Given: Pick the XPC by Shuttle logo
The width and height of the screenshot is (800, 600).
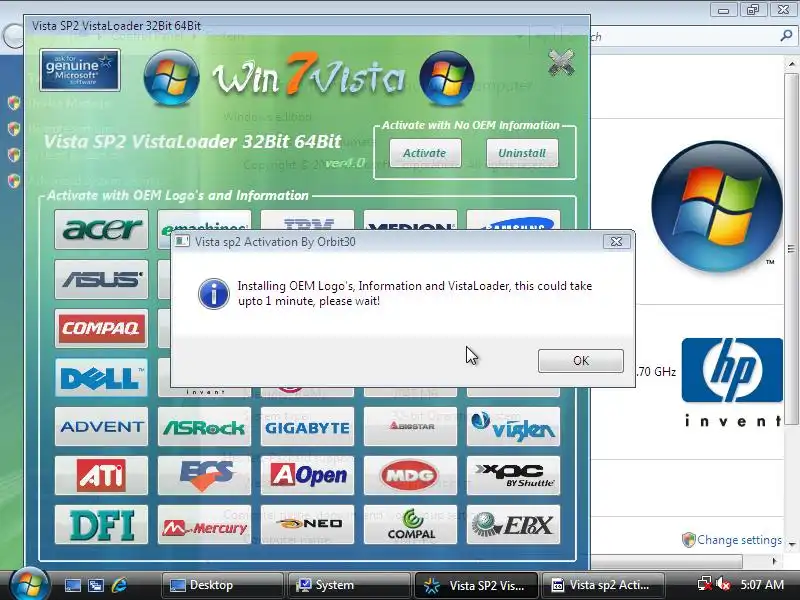Looking at the screenshot, I should pyautogui.click(x=513, y=476).
